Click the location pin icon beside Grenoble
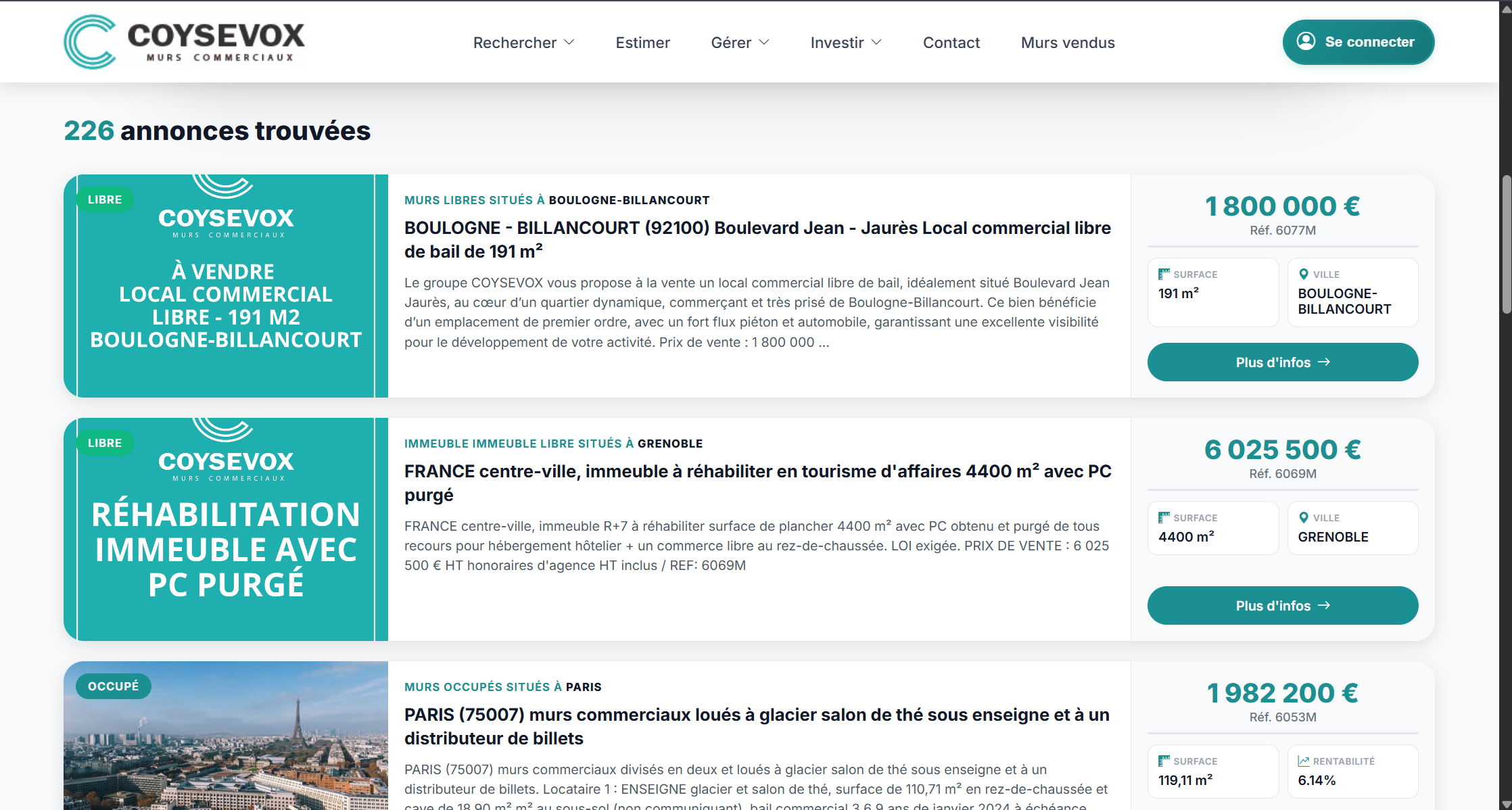The height and width of the screenshot is (810, 1512). click(1304, 517)
